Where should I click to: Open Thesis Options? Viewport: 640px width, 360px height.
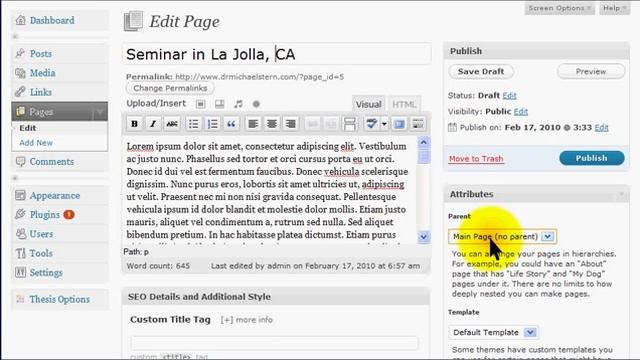[x=59, y=299]
